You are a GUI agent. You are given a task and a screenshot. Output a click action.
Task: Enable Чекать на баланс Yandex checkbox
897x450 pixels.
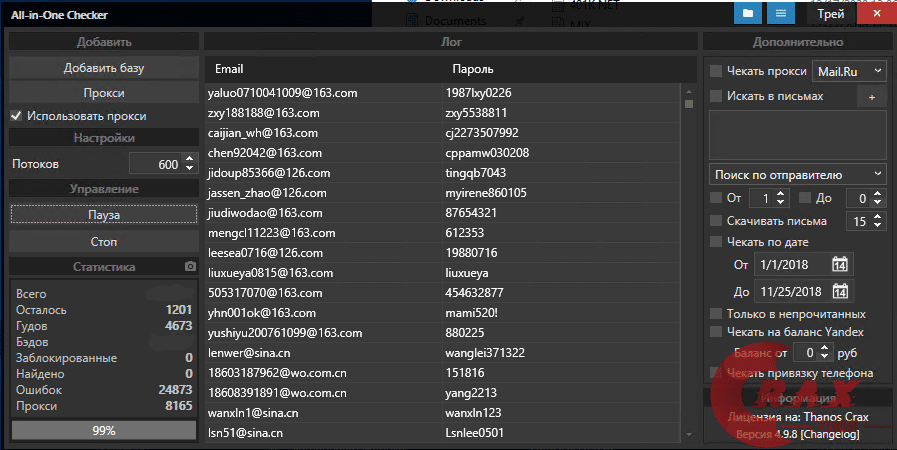tap(716, 332)
